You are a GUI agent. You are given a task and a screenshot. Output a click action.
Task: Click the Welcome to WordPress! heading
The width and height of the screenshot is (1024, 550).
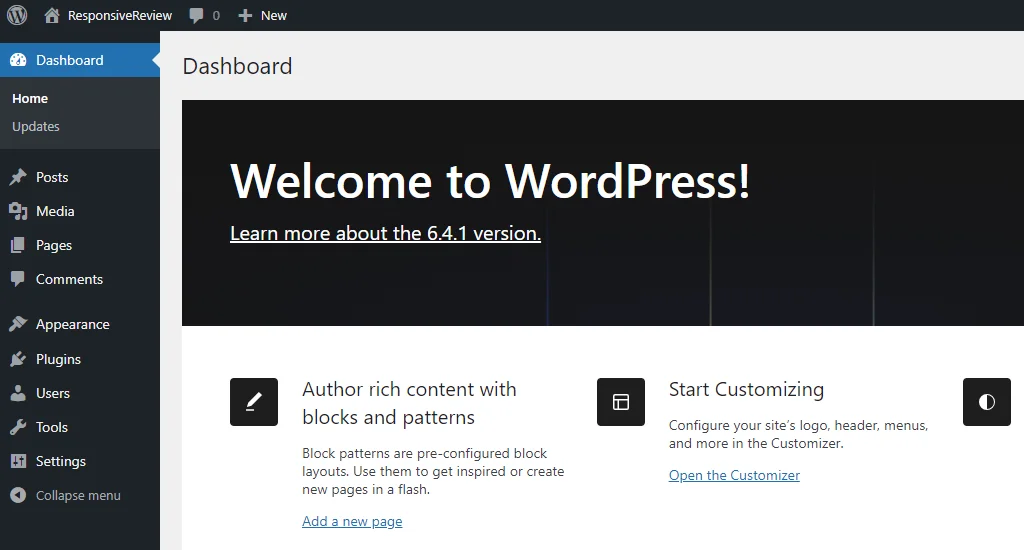click(490, 181)
